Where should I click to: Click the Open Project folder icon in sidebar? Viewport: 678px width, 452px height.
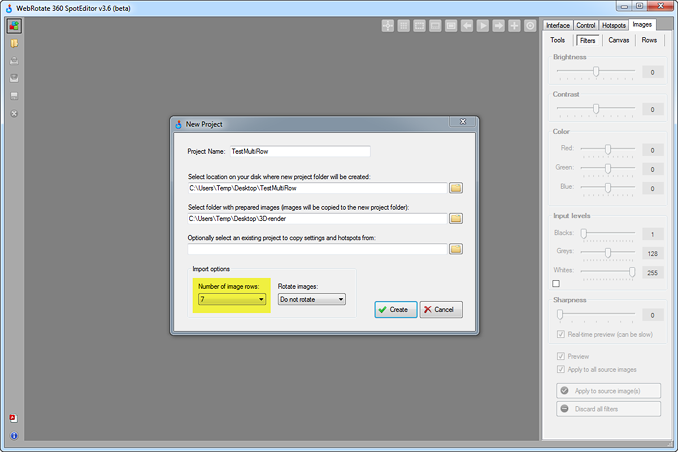14,43
